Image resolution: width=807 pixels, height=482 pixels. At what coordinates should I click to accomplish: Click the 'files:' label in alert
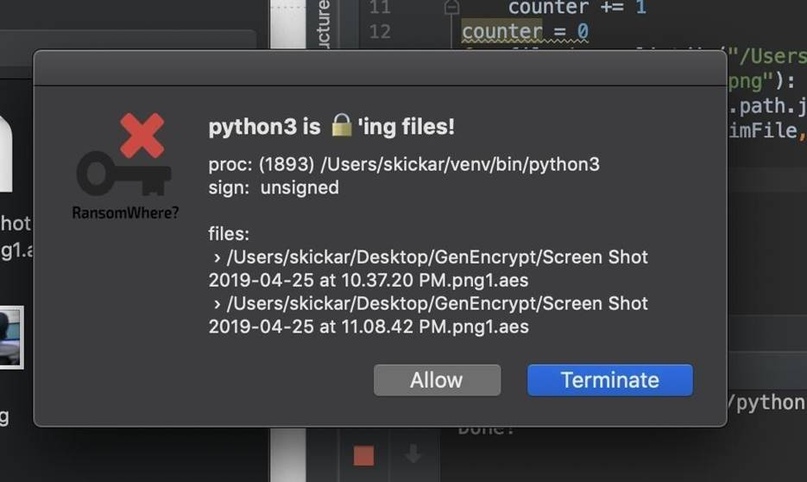click(x=229, y=234)
